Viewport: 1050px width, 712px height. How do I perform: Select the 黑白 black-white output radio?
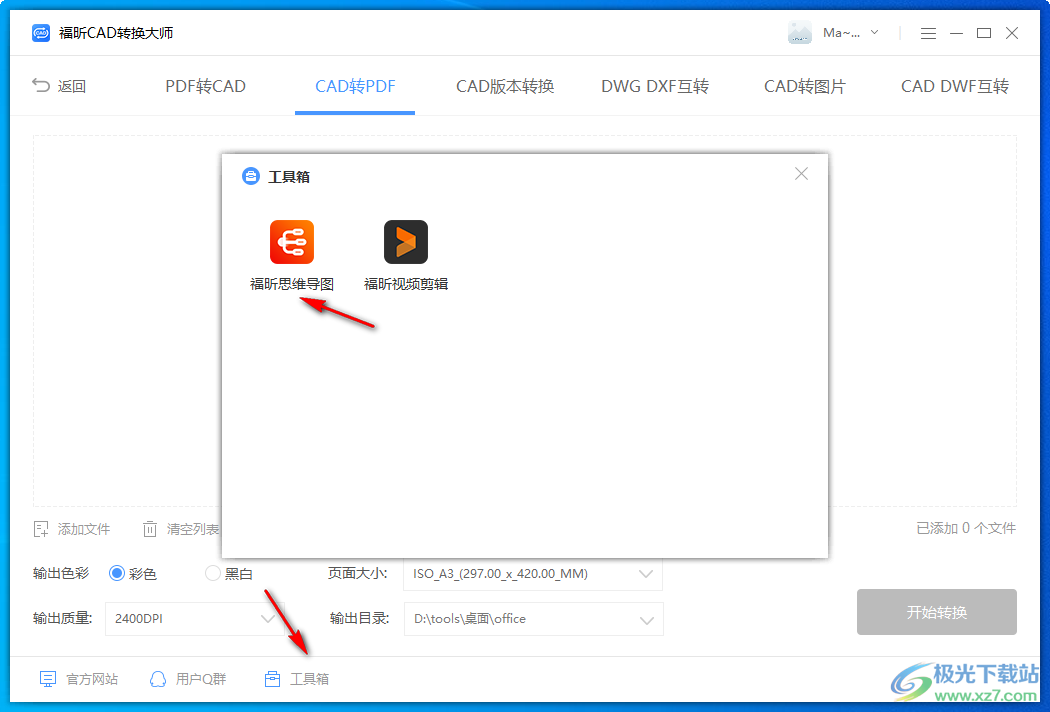click(x=213, y=573)
